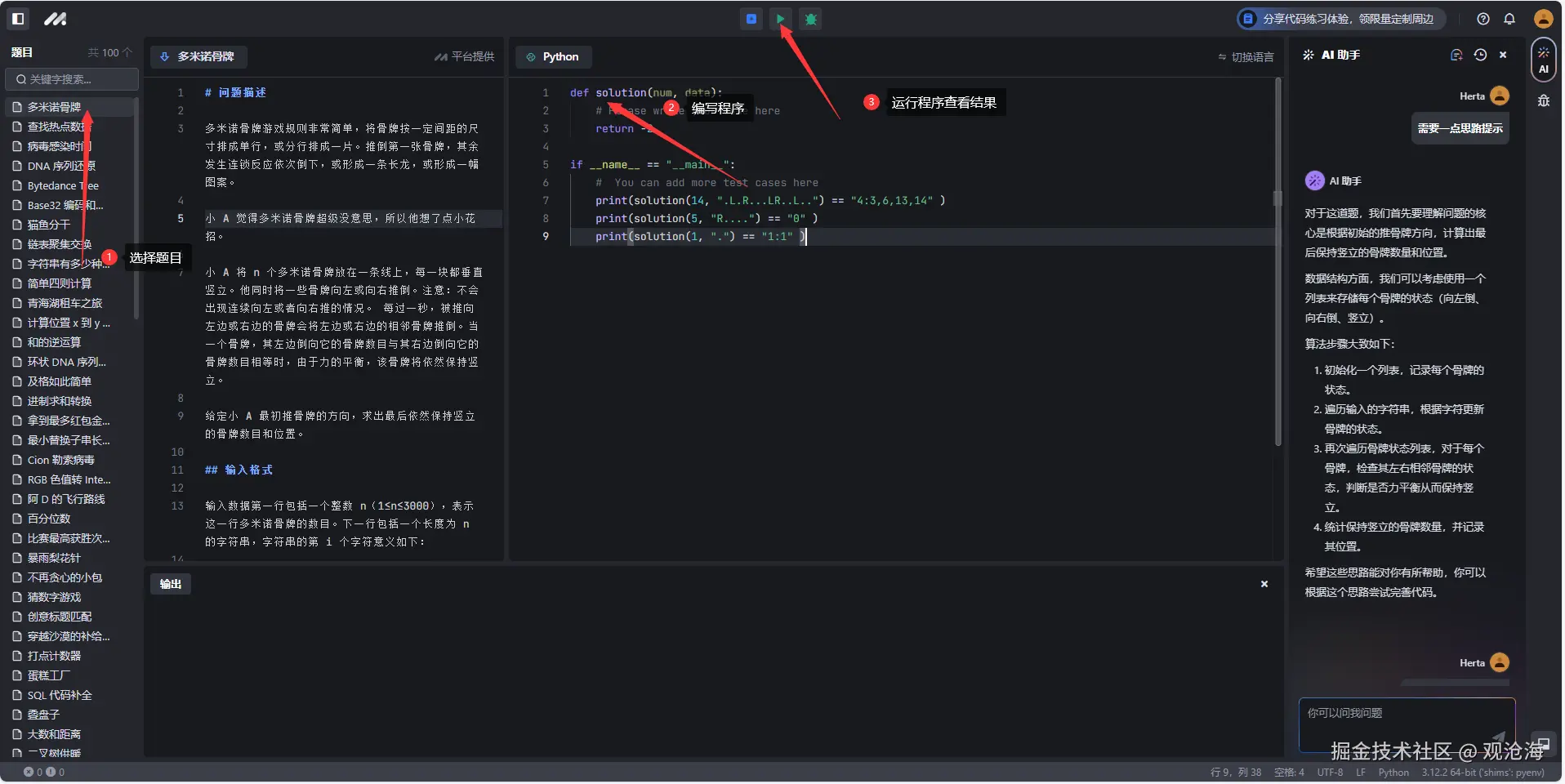
Task: Open the 创意标题匹配 problem
Action: pos(69,617)
